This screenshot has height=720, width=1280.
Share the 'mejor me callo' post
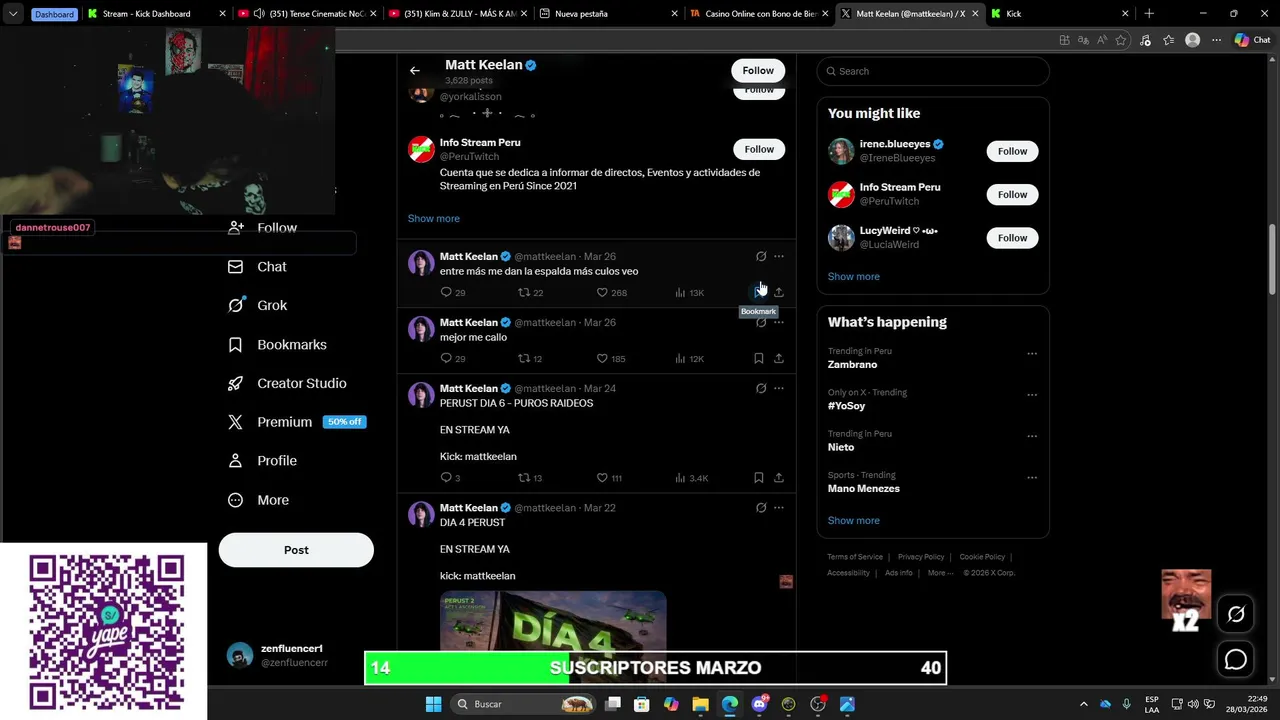779,358
